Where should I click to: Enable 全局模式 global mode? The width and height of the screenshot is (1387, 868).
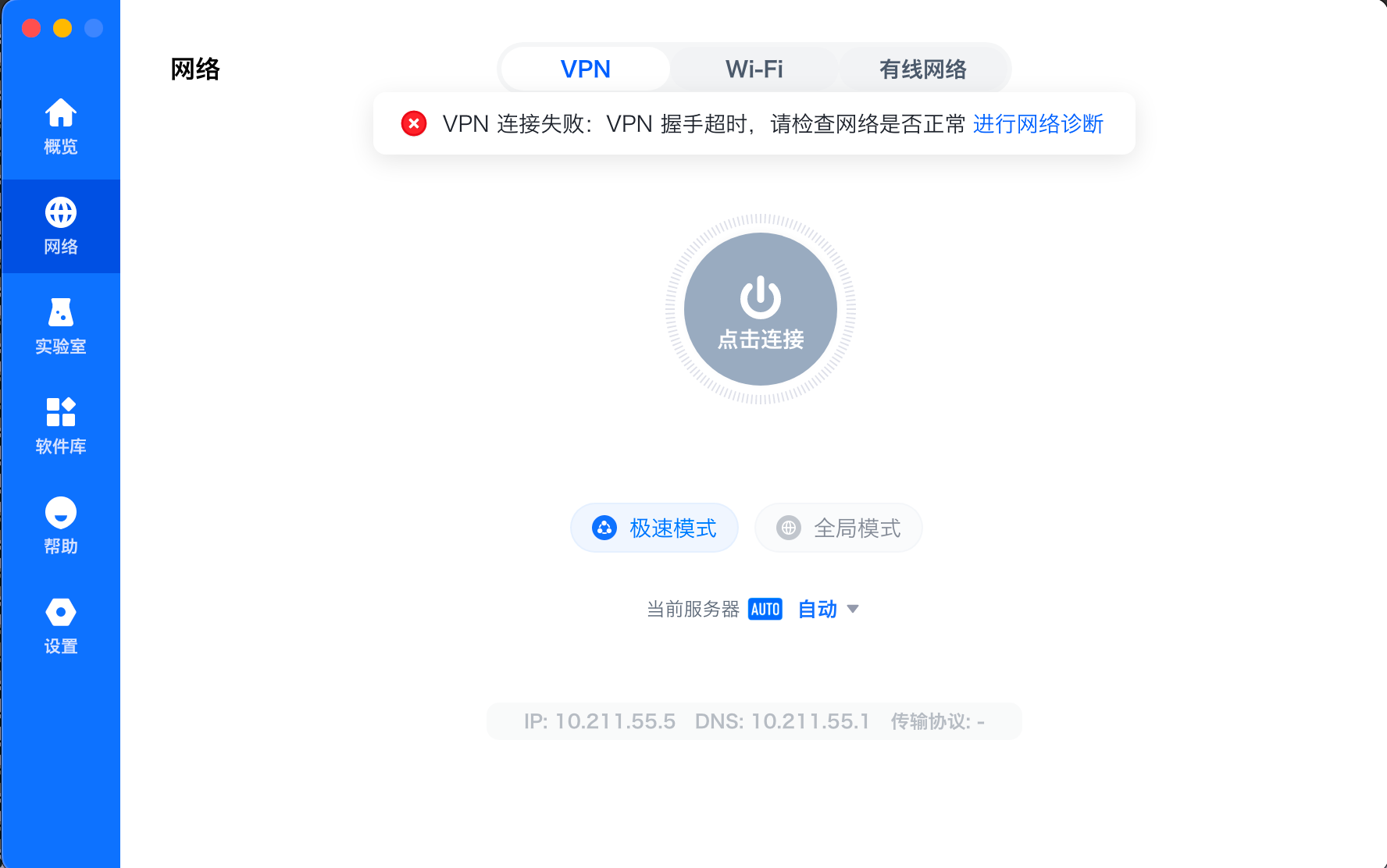tap(839, 528)
